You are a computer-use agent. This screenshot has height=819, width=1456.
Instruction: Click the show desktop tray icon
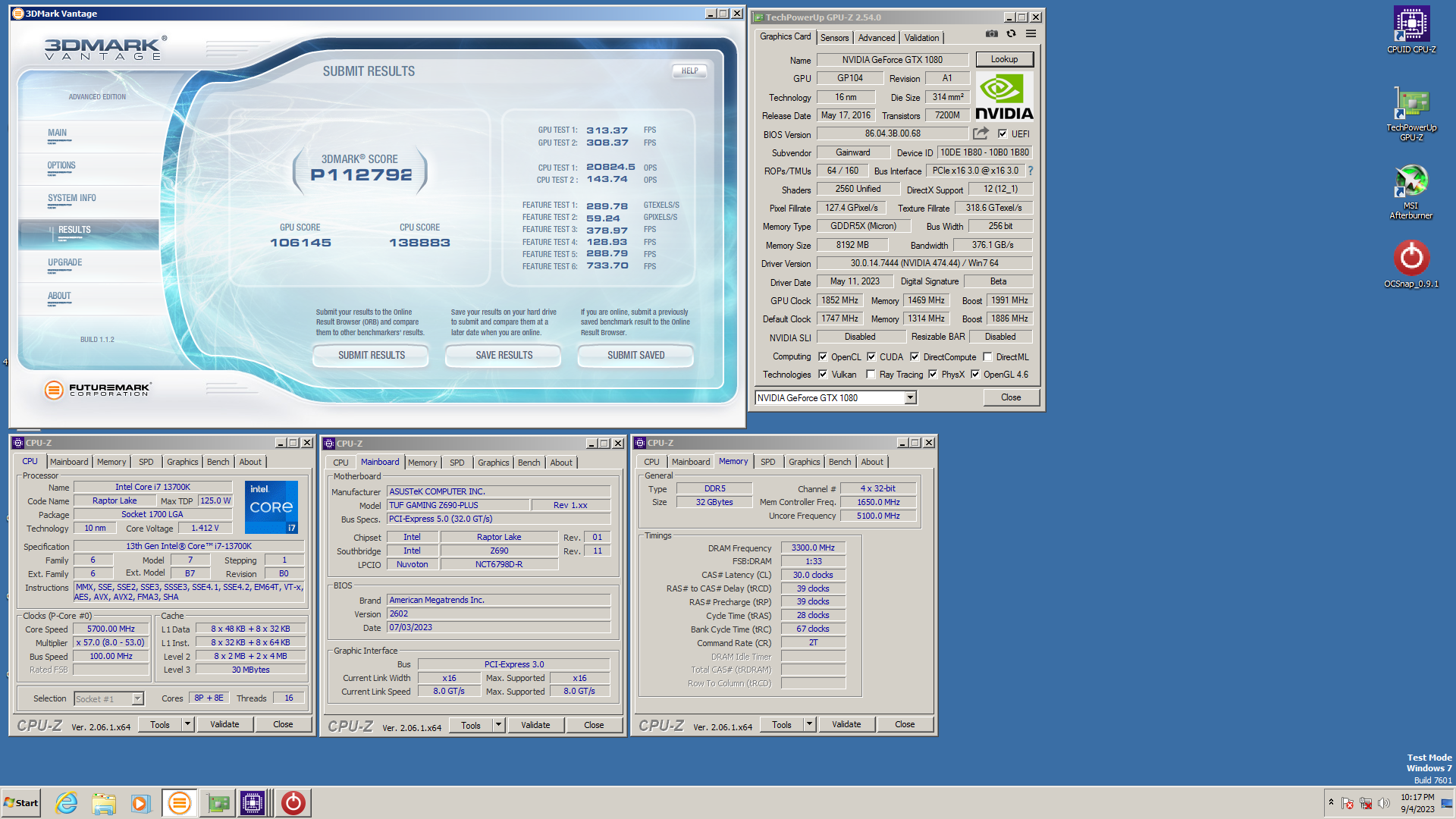[1447, 803]
